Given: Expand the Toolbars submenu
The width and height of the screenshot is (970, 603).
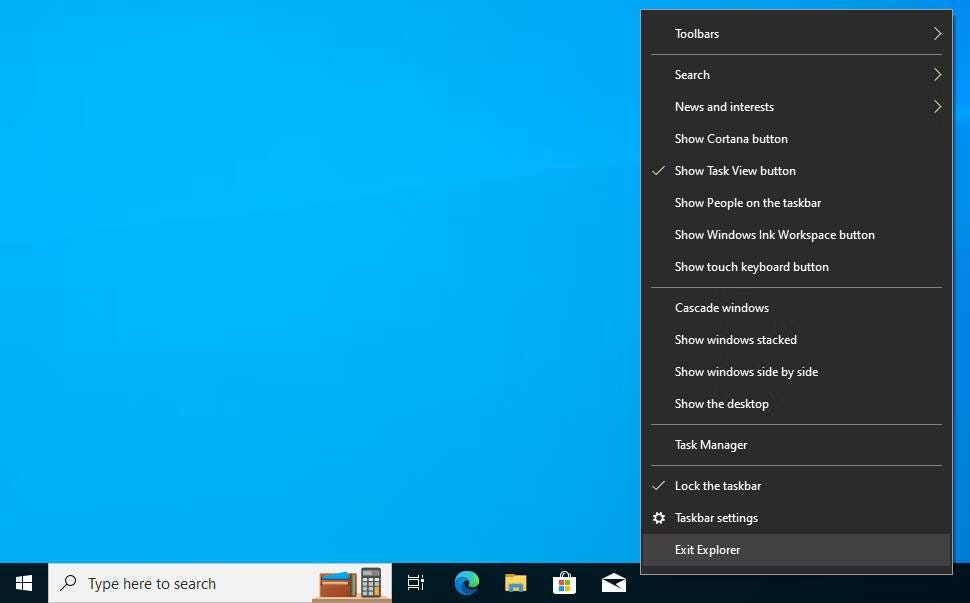Looking at the screenshot, I should [x=697, y=34].
